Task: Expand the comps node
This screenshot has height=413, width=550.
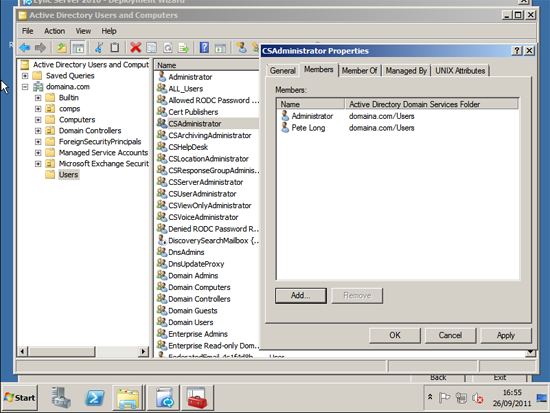Action: 38,109
